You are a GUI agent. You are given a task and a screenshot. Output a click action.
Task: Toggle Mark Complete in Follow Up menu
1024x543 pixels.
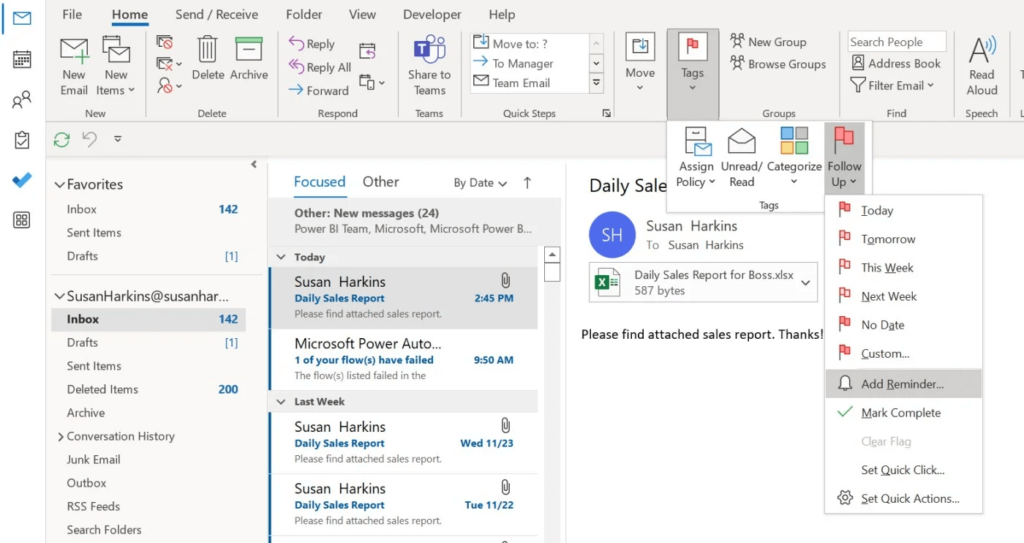point(900,413)
